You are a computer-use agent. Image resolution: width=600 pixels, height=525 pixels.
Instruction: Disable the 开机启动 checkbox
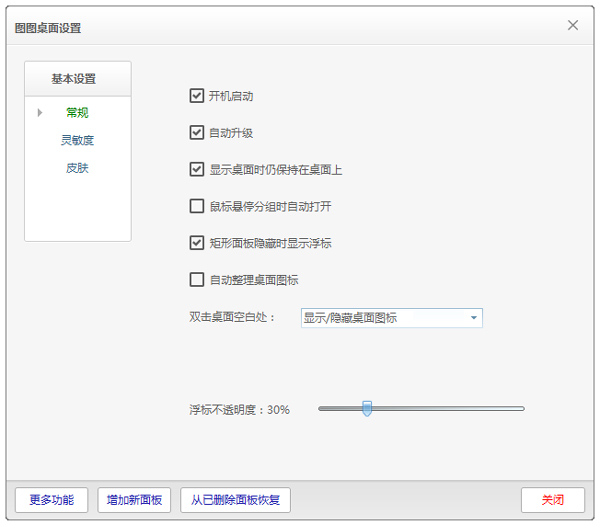[x=197, y=96]
